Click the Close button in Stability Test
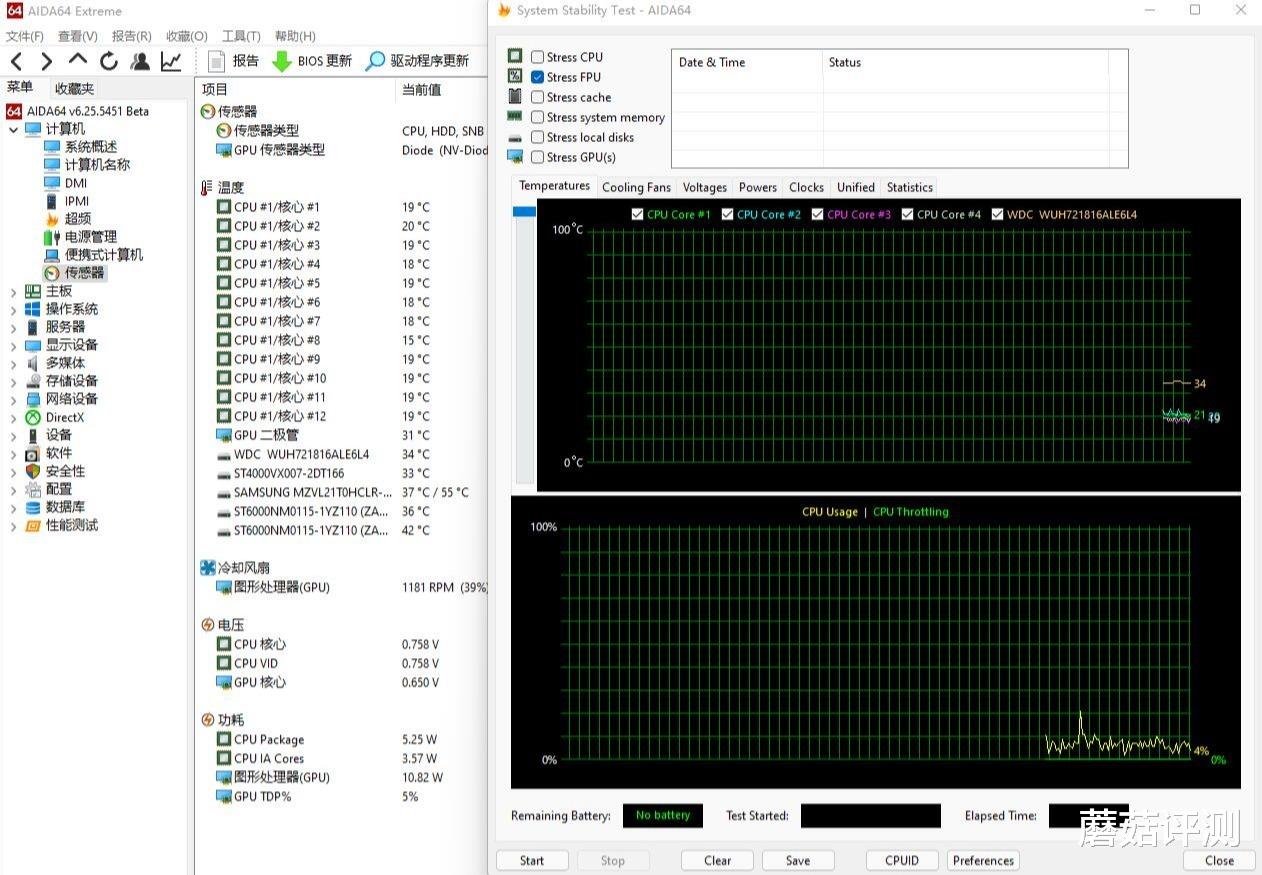Screen dimensions: 1262x875 pyautogui.click(x=1219, y=860)
